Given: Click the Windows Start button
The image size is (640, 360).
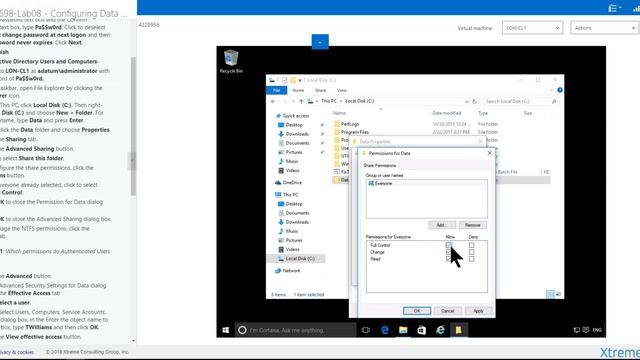Looking at the screenshot, I should click(225, 330).
